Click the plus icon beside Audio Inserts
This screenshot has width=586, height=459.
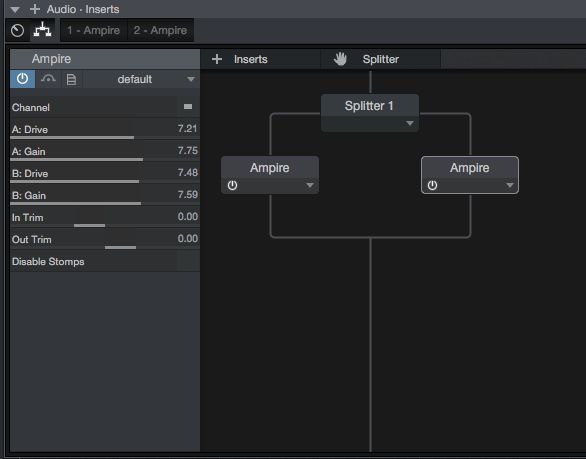[35, 9]
